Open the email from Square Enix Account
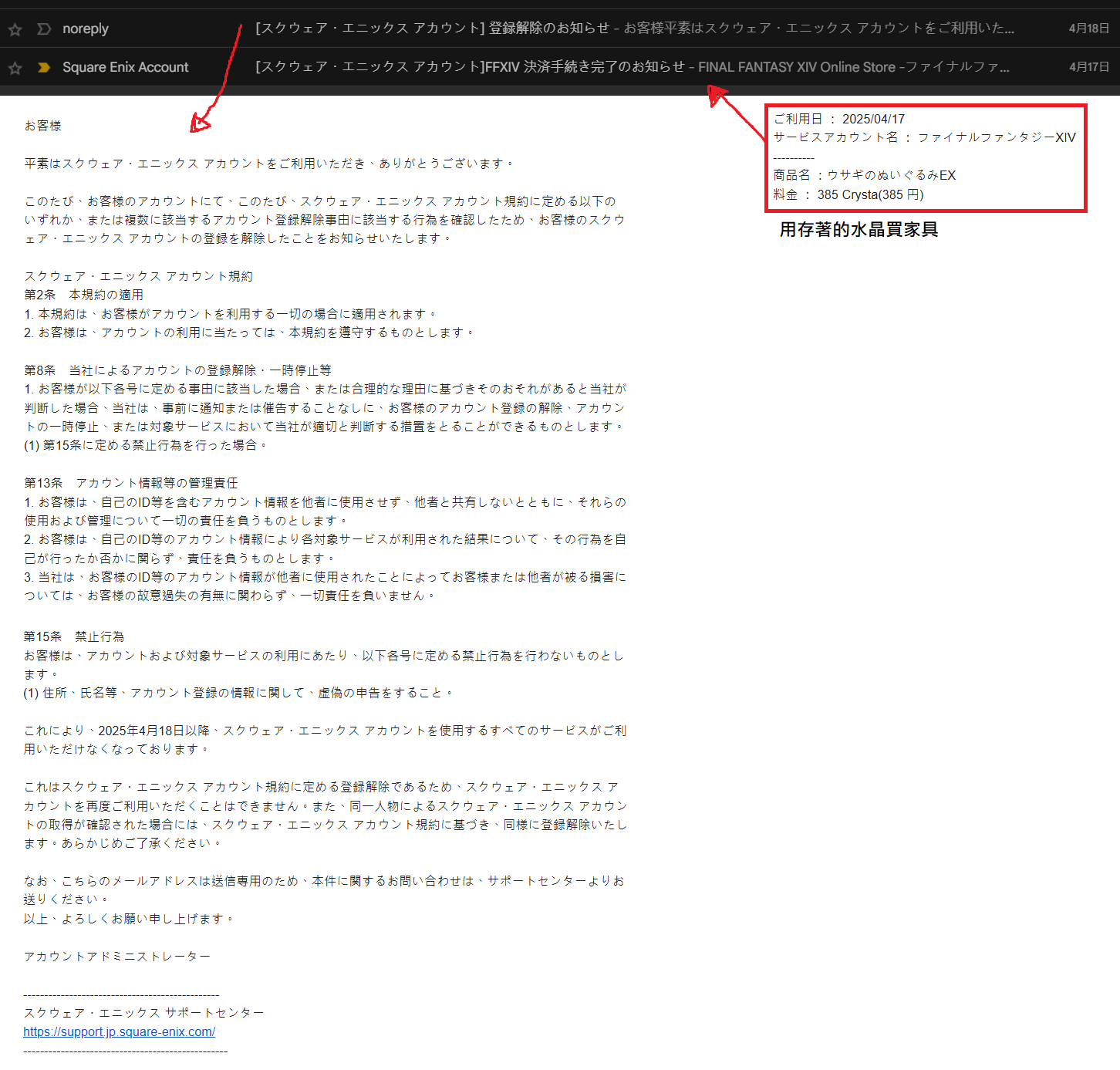This screenshot has height=1070, width=1120. tap(125, 67)
